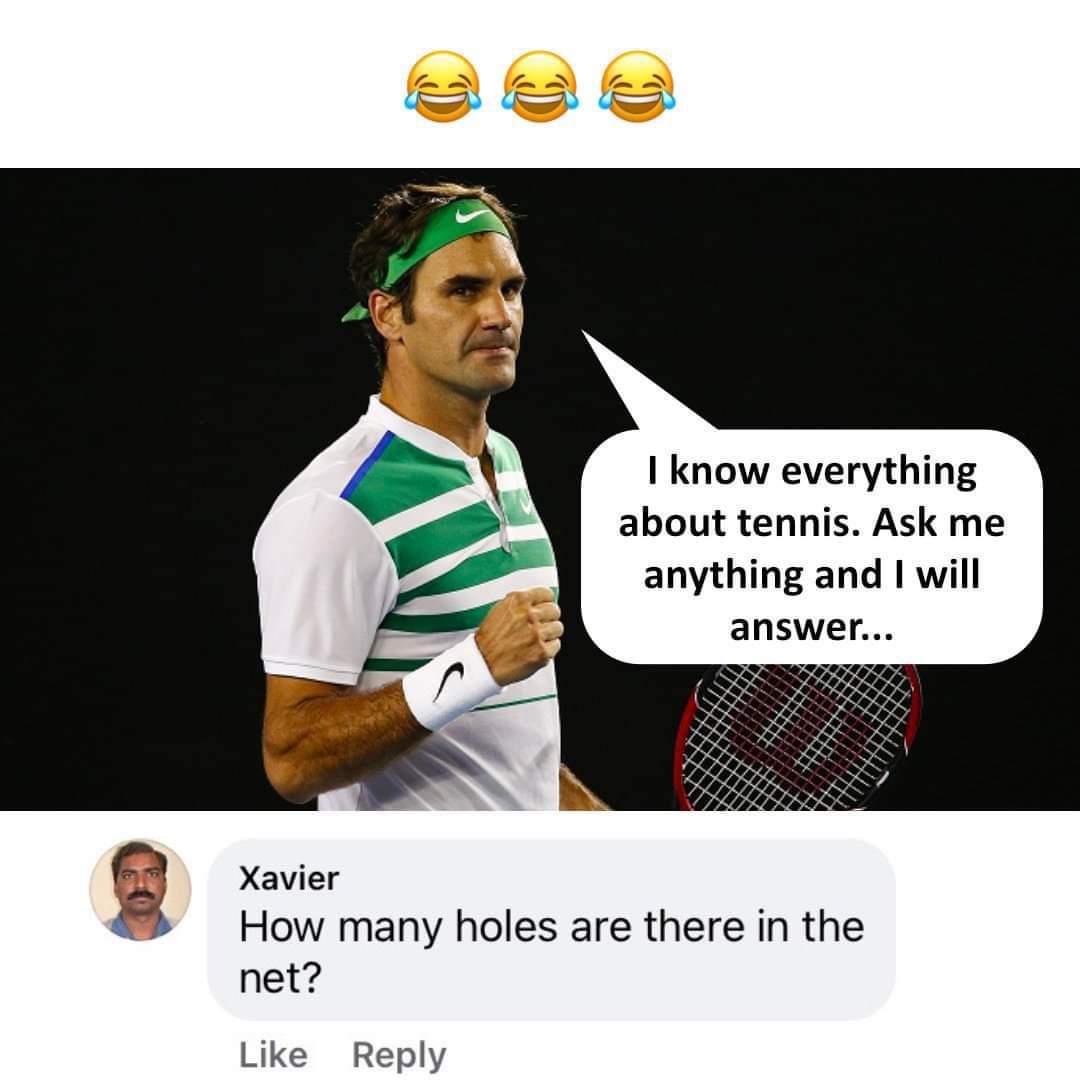Click the knotted tail of the green headband
Viewport: 1080px width, 1080px height.
coord(357,313)
